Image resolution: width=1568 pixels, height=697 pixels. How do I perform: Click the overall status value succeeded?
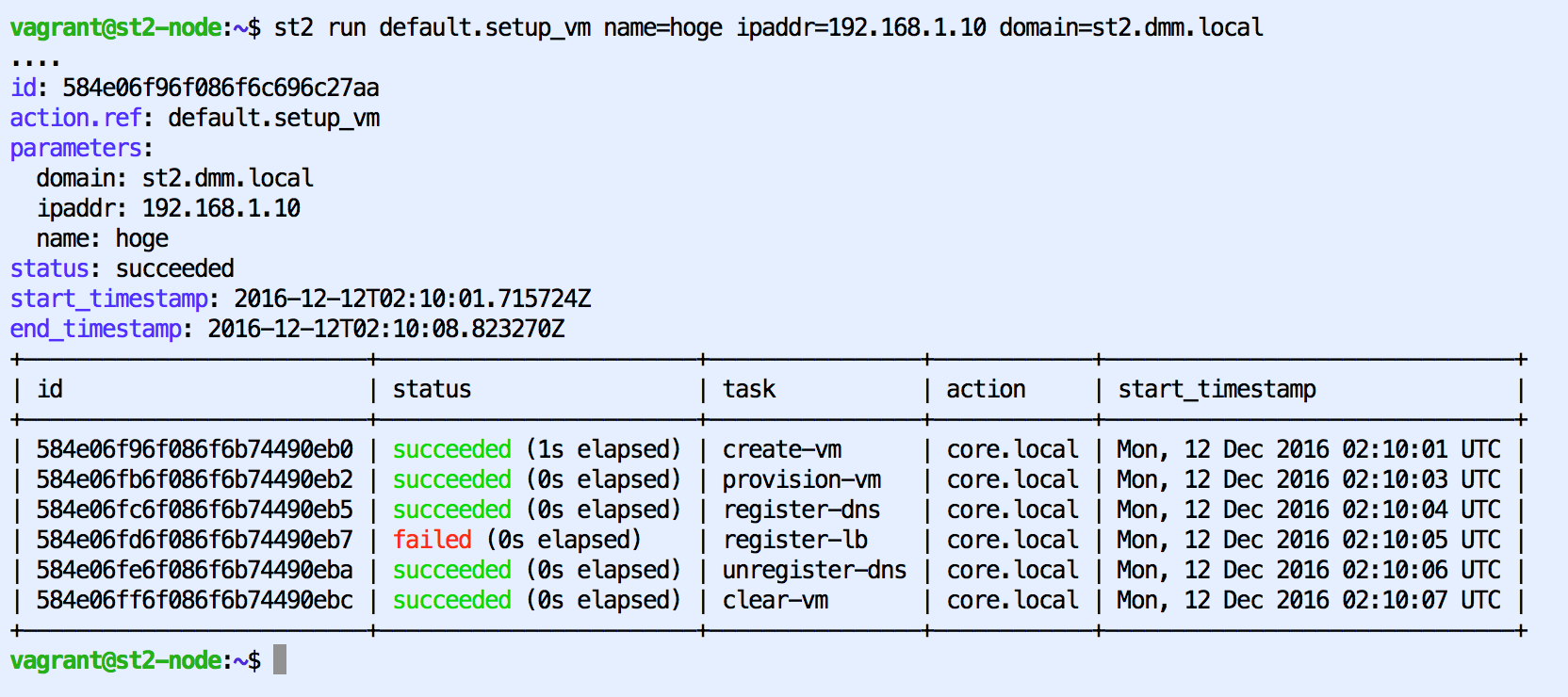[175, 268]
